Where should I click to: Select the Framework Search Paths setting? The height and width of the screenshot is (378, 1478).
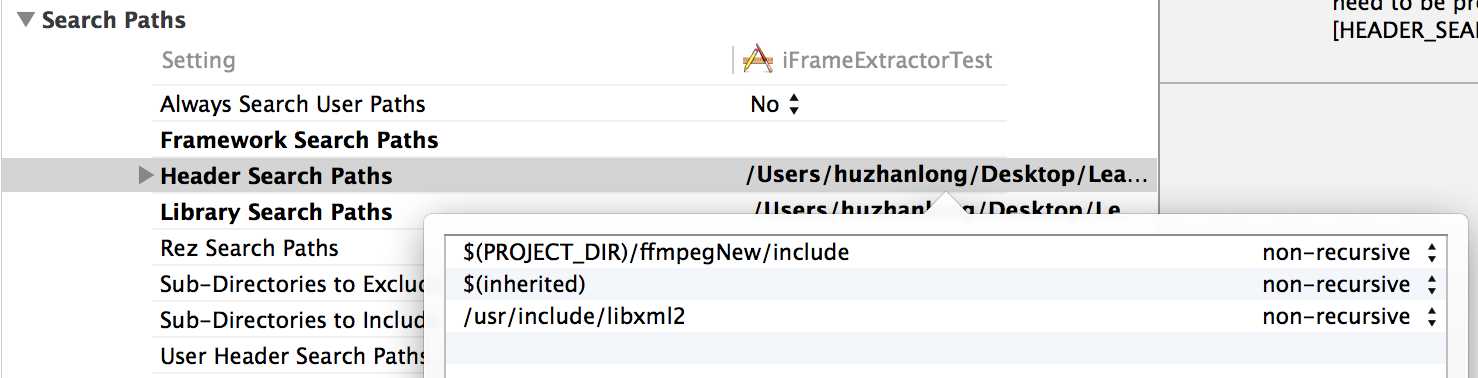click(299, 140)
